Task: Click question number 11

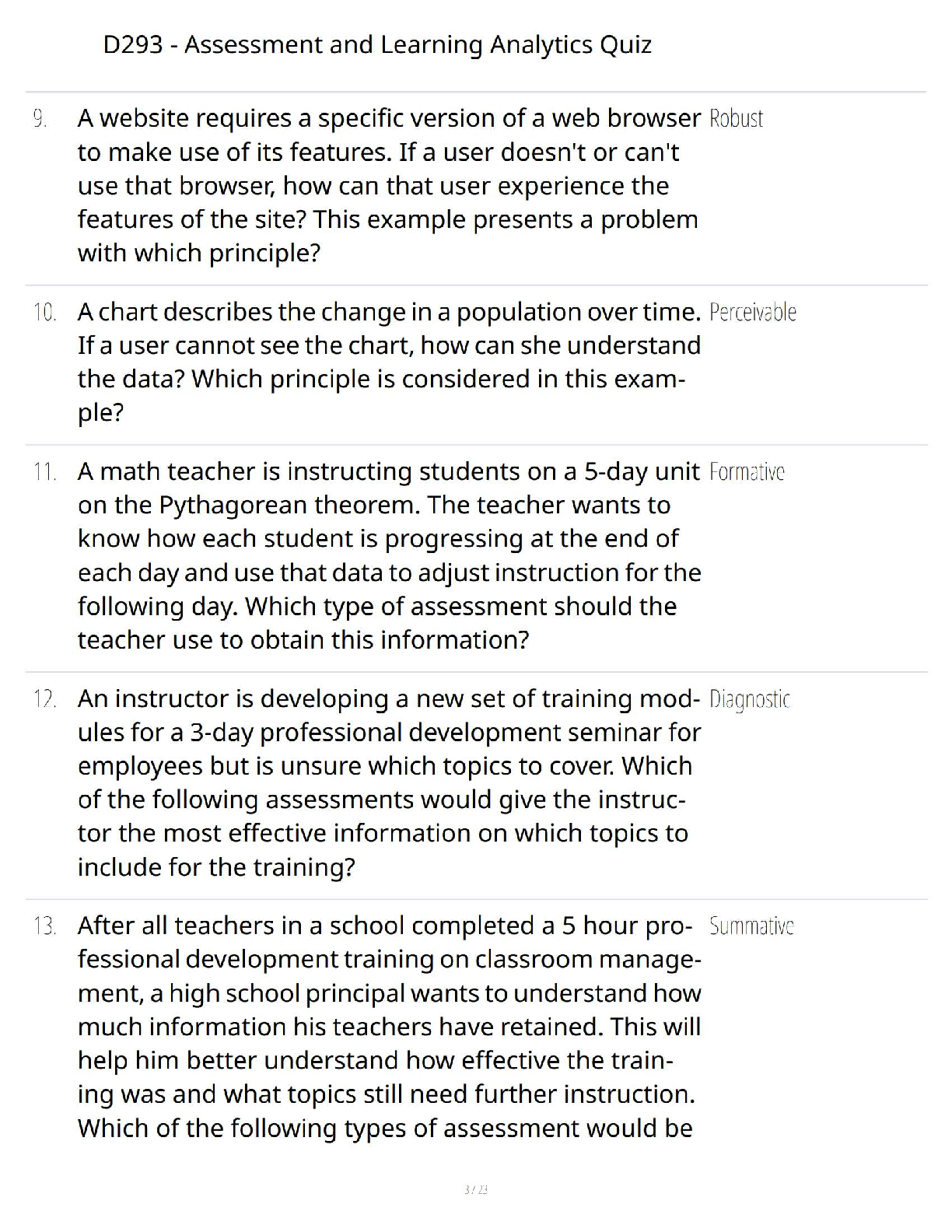Action: pos(44,472)
